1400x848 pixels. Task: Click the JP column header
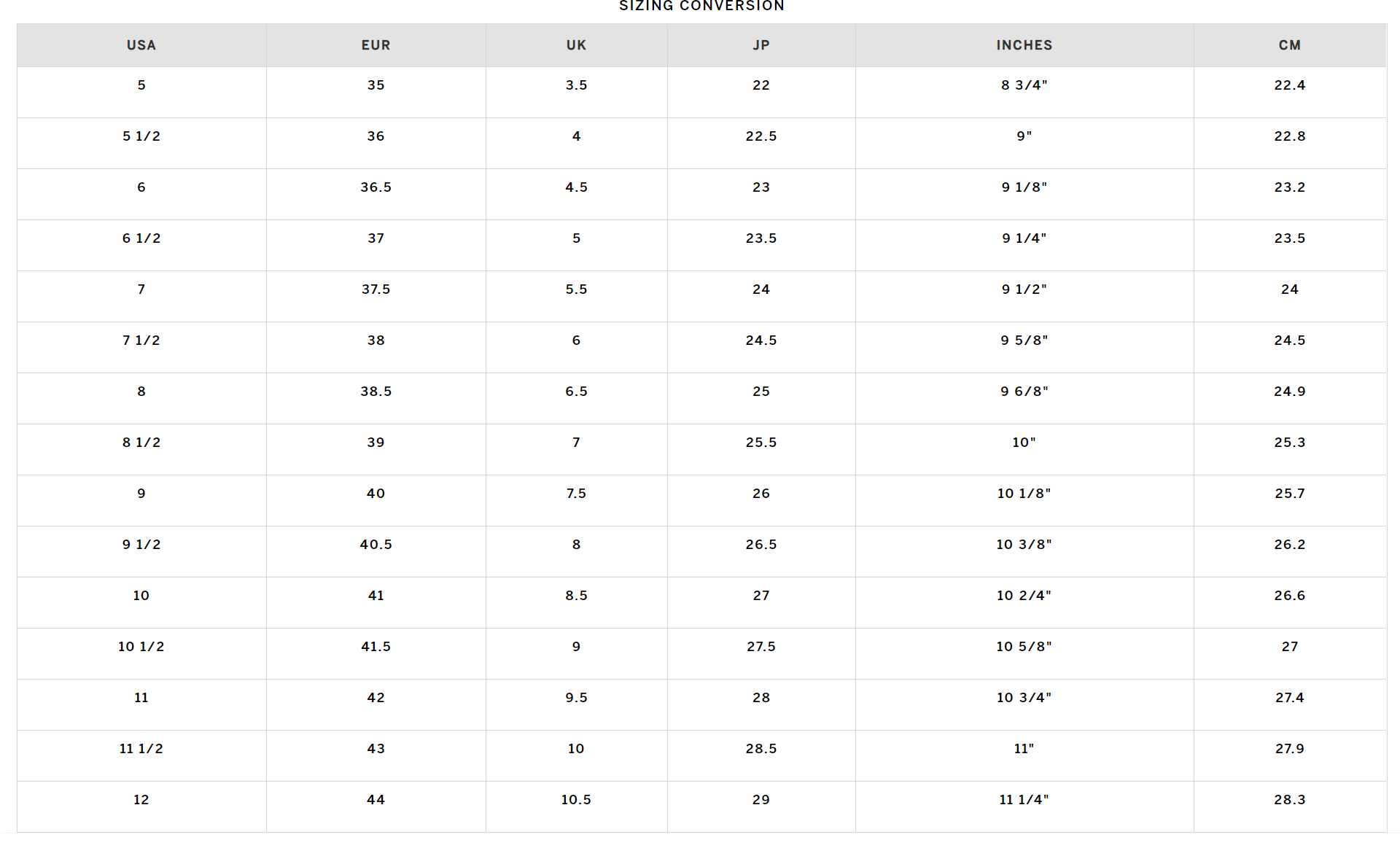[761, 45]
